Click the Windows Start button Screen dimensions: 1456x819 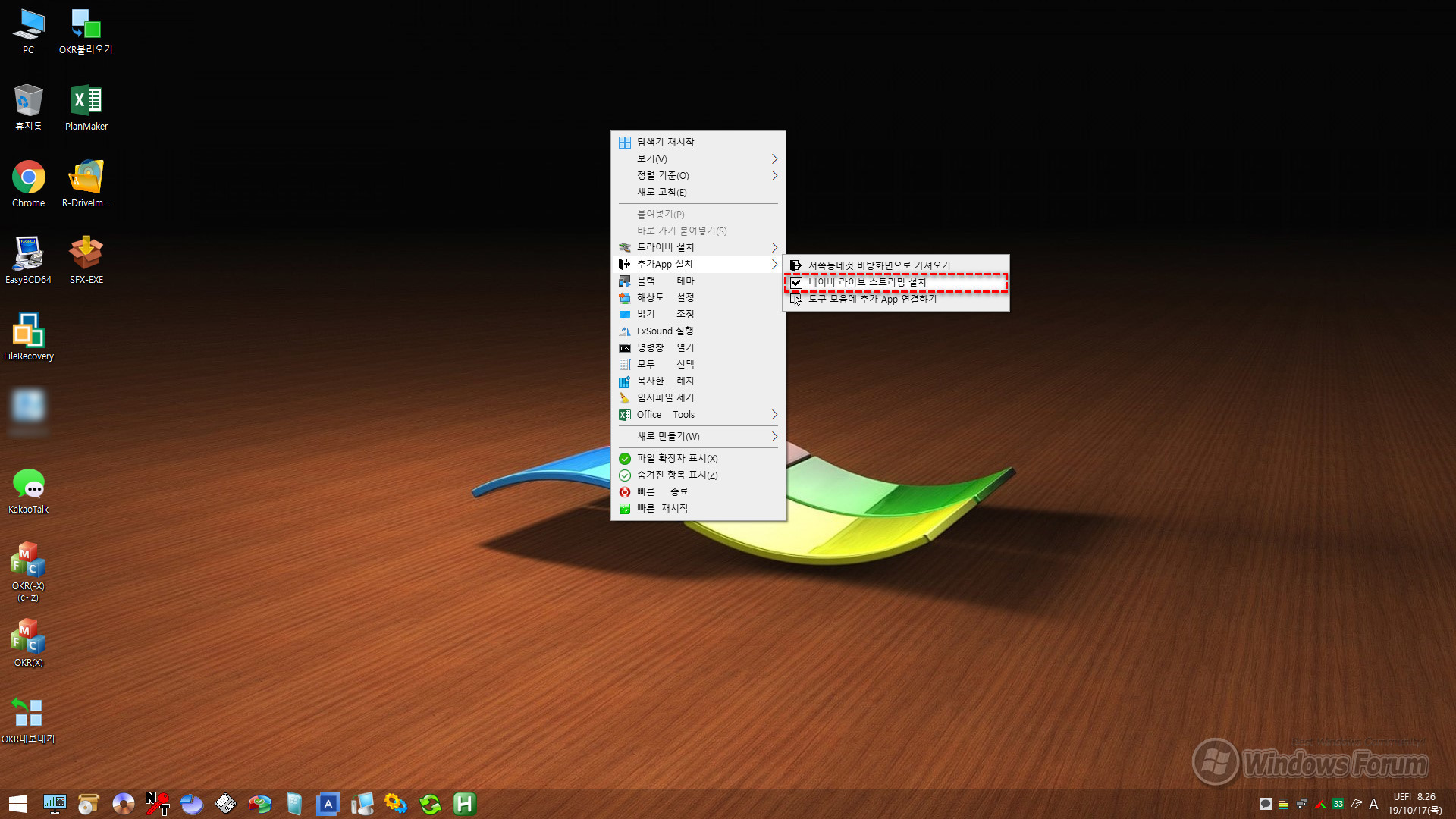(x=18, y=804)
